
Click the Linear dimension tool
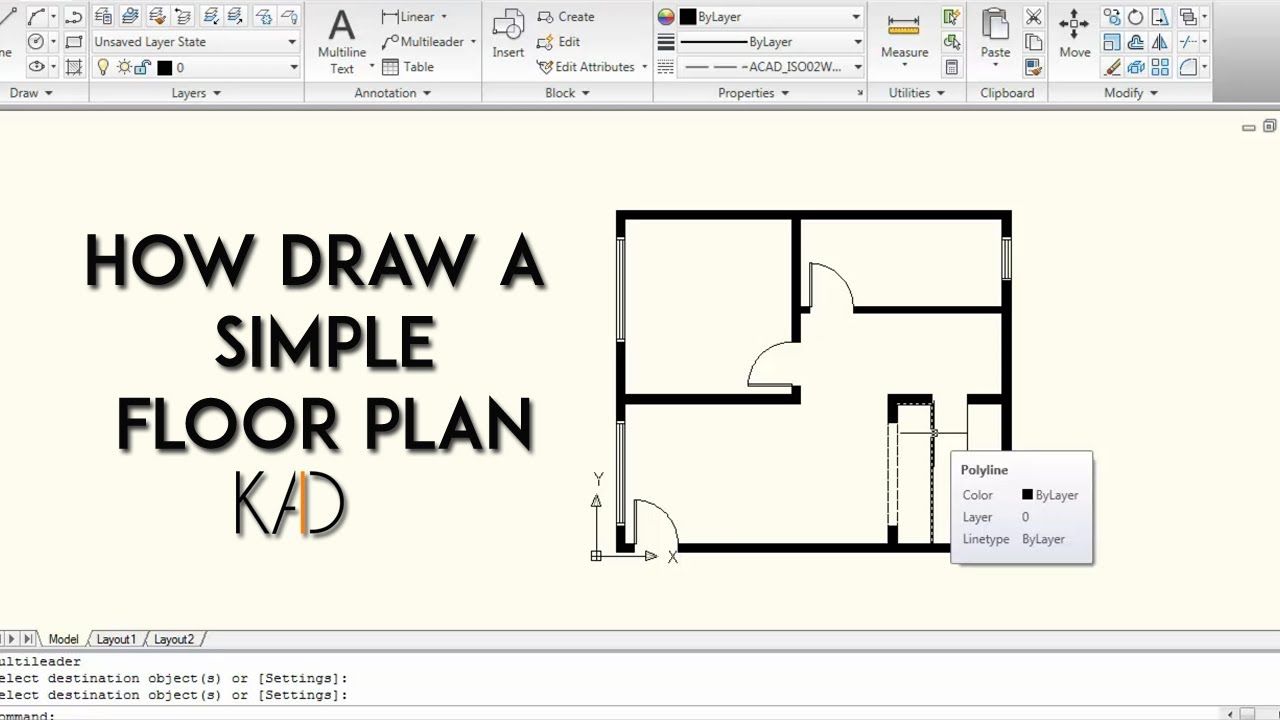point(408,17)
